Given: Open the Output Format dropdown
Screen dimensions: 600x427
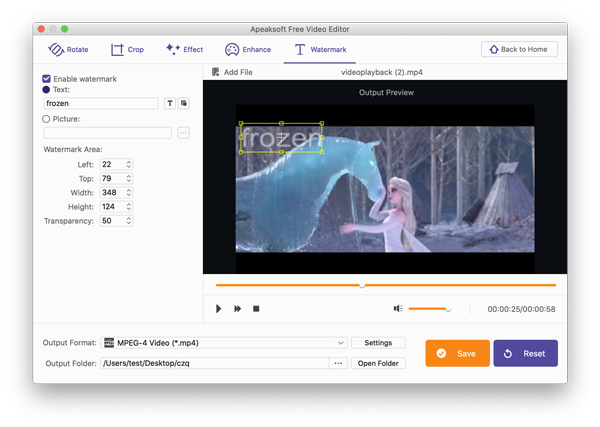Looking at the screenshot, I should (x=224, y=343).
